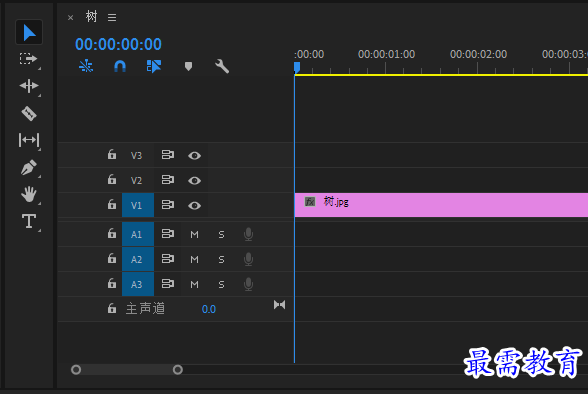Close the 树 sequence tab
The width and height of the screenshot is (588, 394).
pyautogui.click(x=70, y=17)
